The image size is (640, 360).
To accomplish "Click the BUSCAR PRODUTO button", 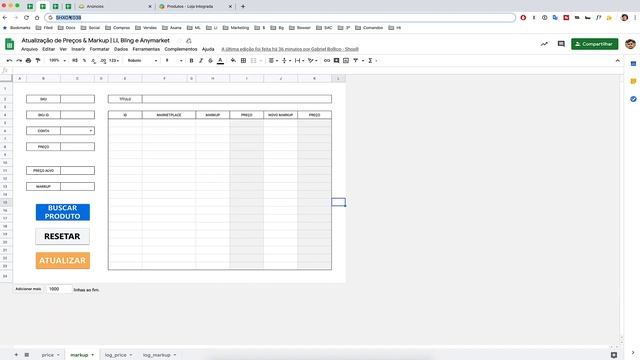I will click(x=62, y=212).
